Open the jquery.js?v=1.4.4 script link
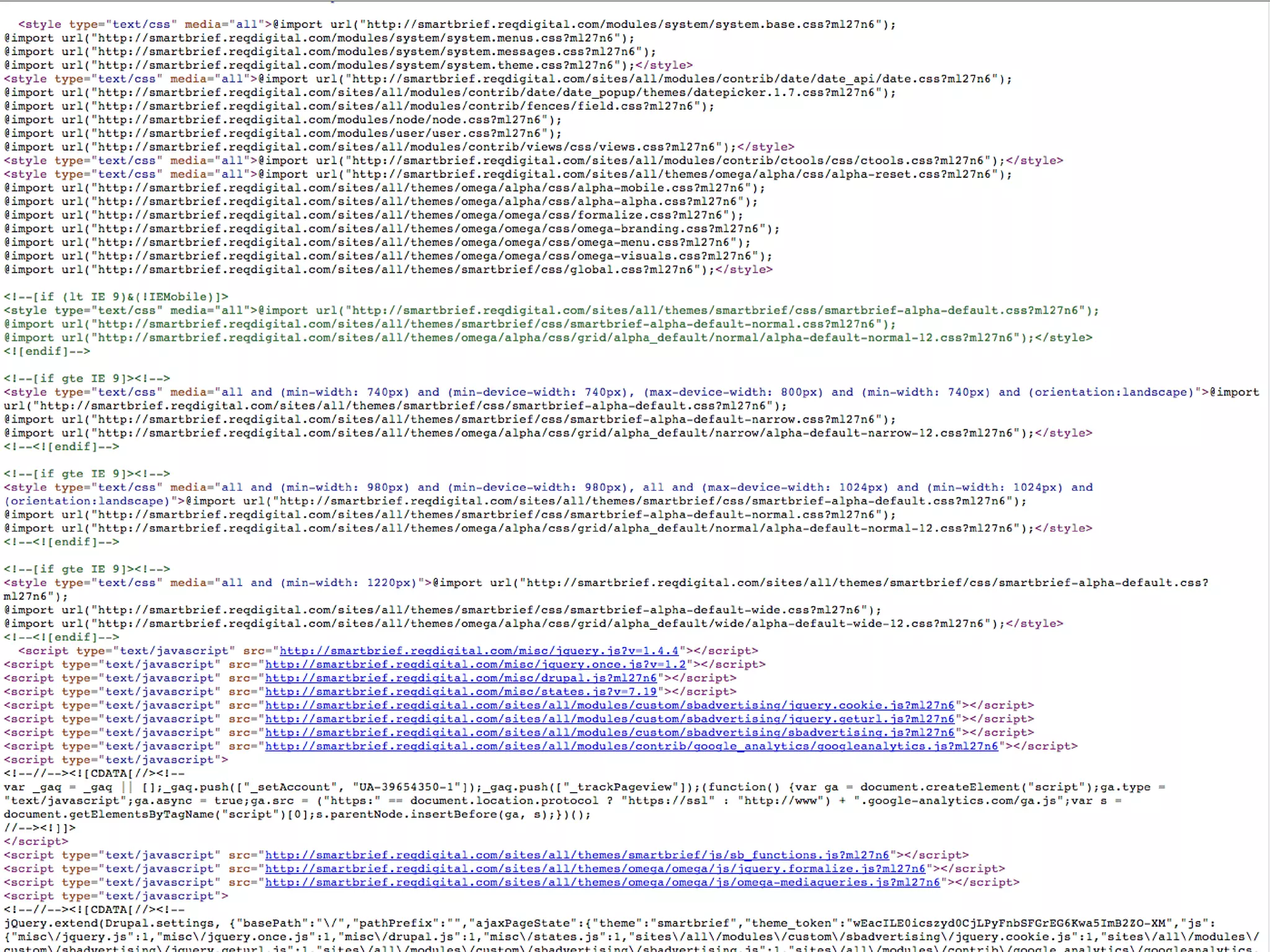Screen dimensions: 1270x952 (x=479, y=651)
